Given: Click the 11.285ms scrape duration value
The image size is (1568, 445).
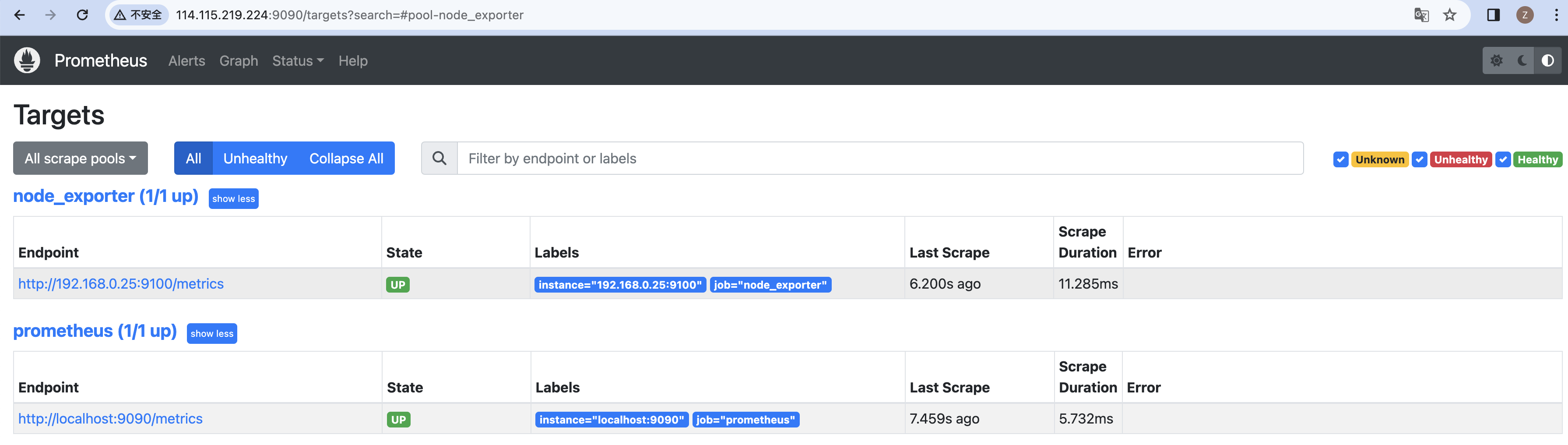Looking at the screenshot, I should click(1088, 284).
